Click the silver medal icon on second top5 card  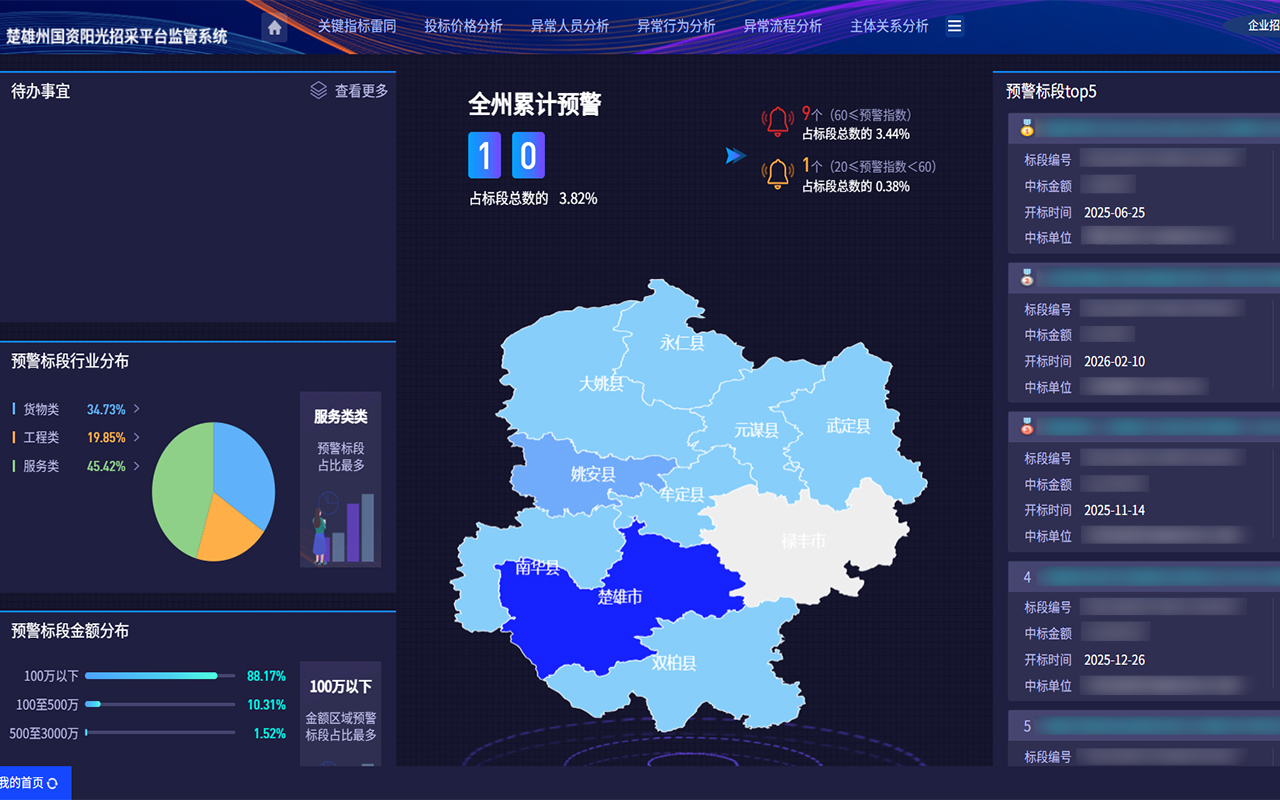point(1027,277)
